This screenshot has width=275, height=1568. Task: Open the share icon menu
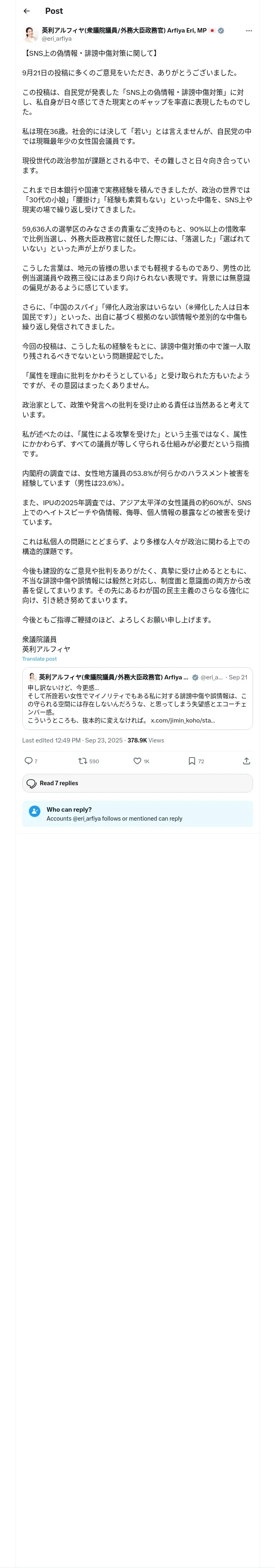click(246, 761)
